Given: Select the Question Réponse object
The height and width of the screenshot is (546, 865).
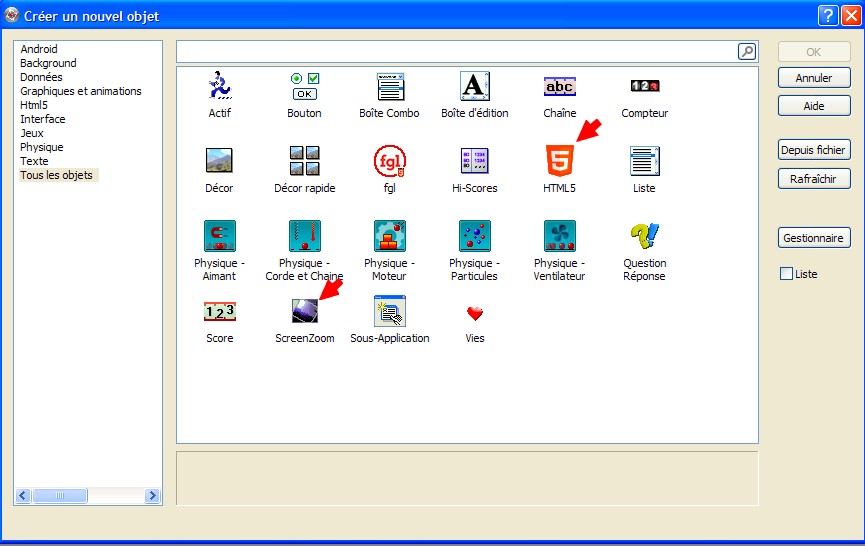Looking at the screenshot, I should pos(644,235).
